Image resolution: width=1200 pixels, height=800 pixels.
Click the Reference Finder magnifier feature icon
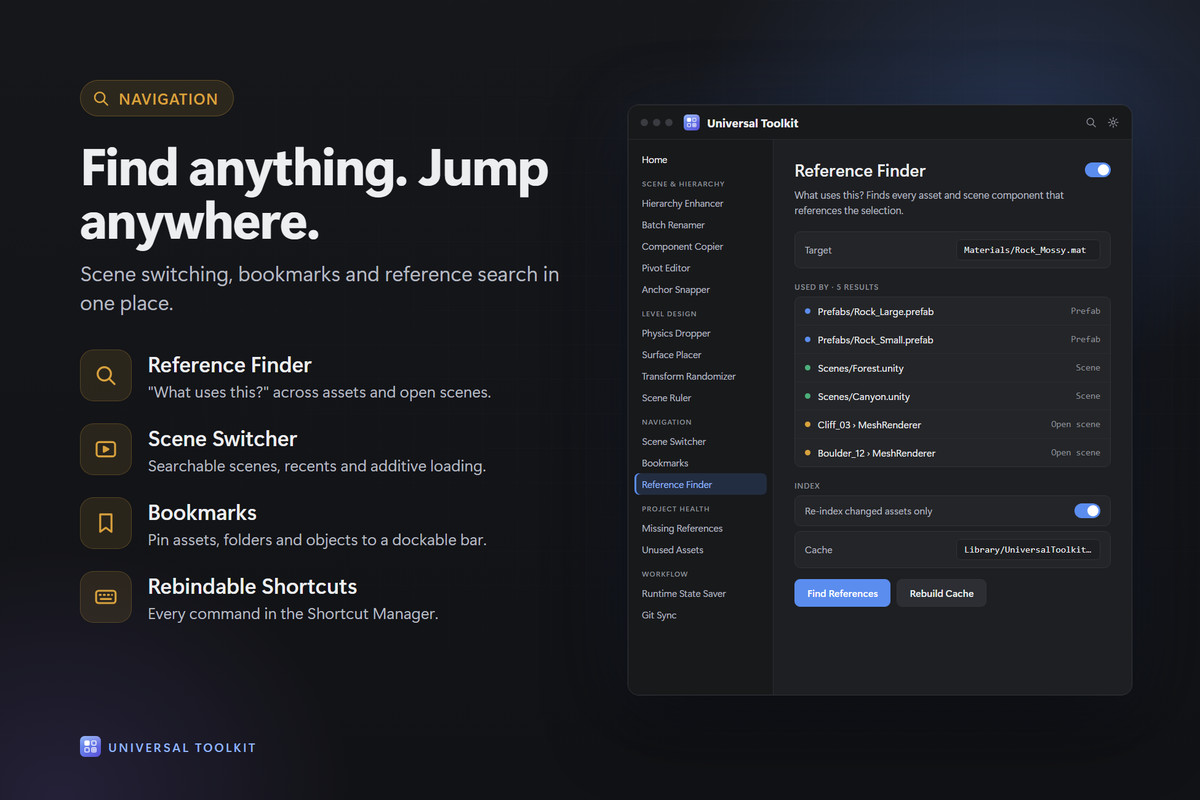coord(106,376)
